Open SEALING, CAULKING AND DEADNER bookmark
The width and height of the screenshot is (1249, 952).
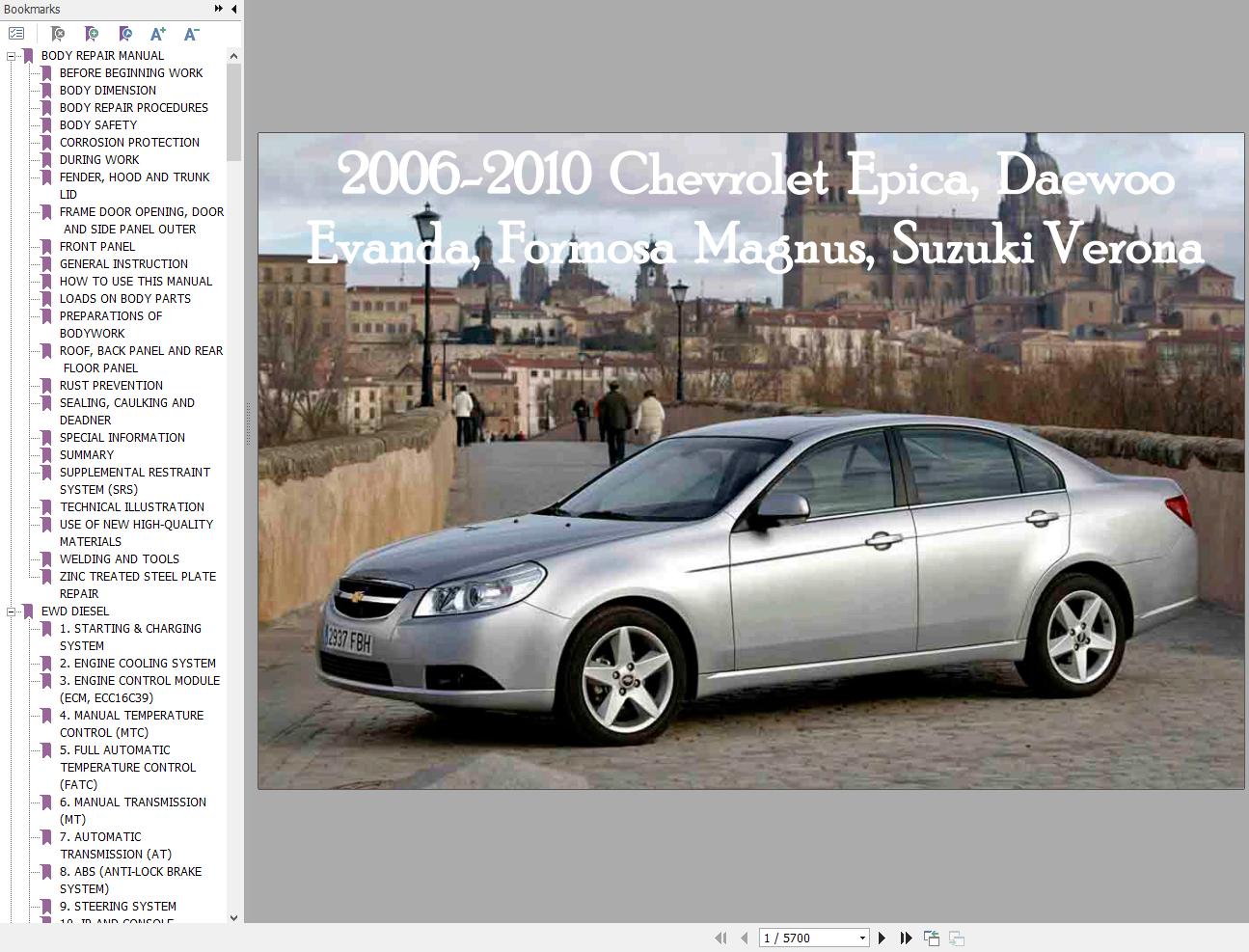point(127,412)
